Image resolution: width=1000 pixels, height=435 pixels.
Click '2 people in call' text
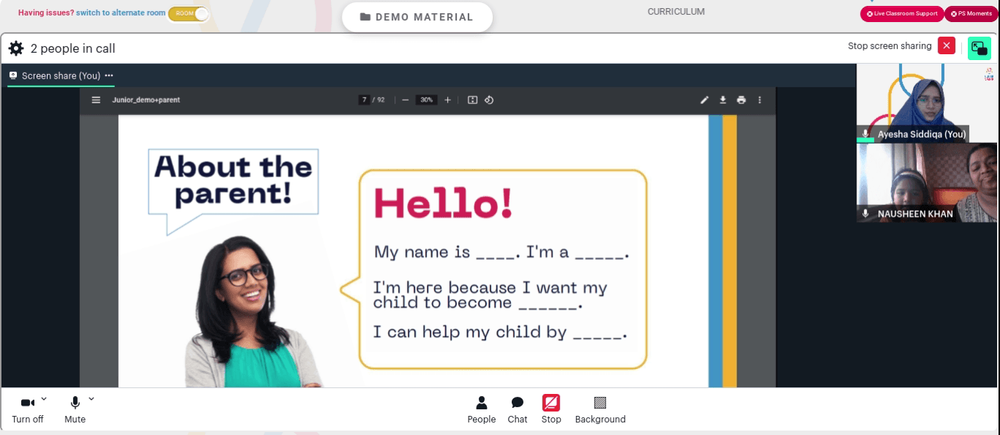pos(73,48)
